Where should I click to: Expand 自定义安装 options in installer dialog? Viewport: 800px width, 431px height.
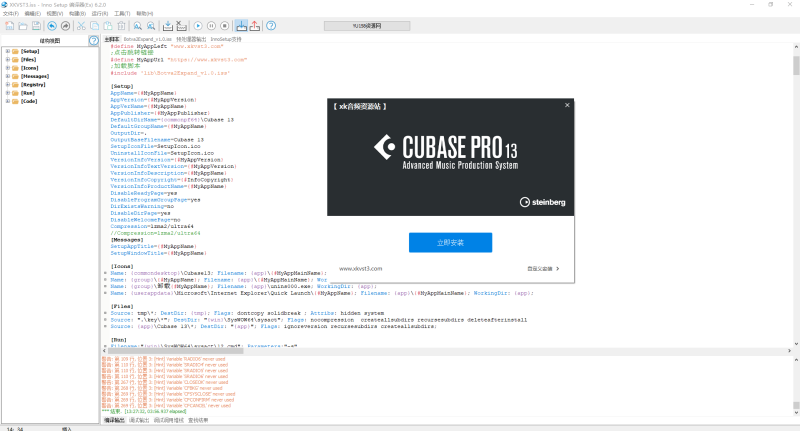point(543,269)
